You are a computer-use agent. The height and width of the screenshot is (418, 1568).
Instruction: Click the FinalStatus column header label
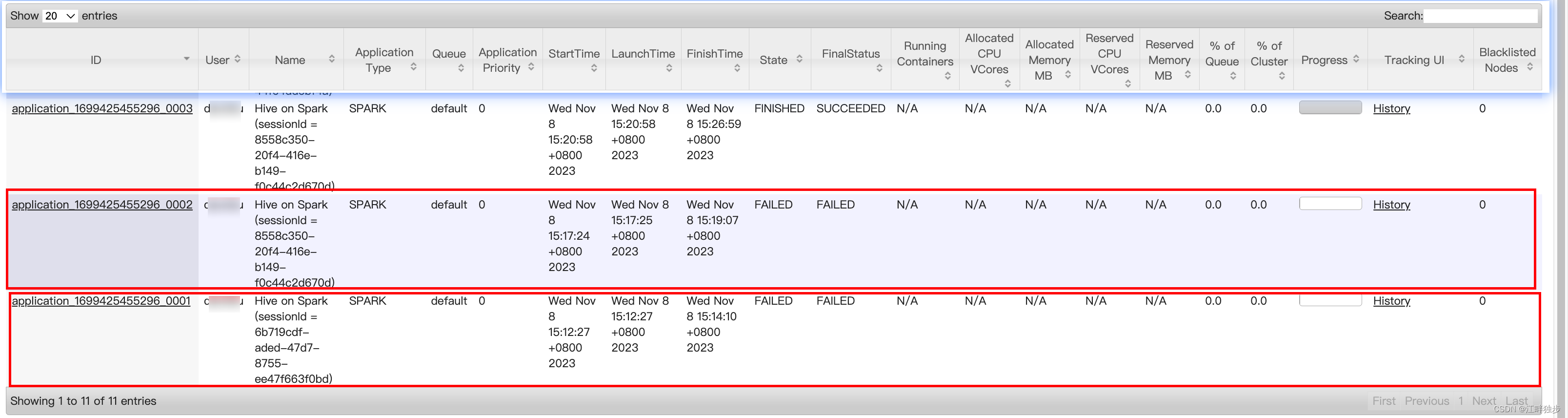click(850, 54)
